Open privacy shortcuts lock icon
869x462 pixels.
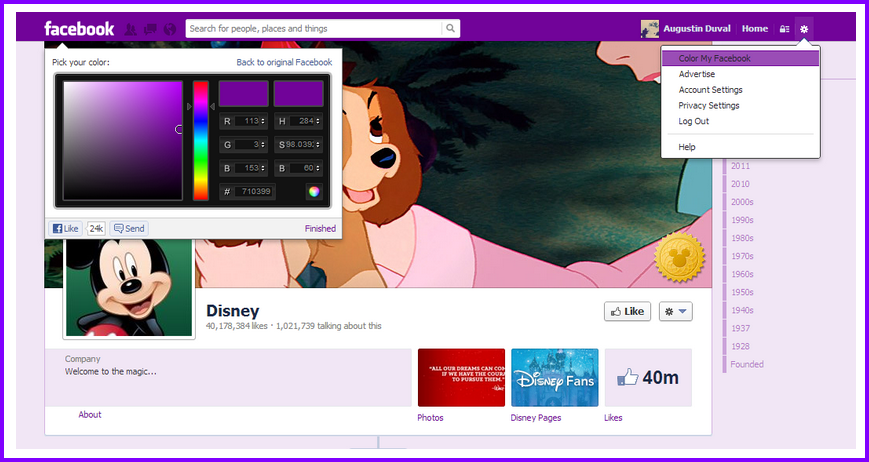tap(784, 29)
